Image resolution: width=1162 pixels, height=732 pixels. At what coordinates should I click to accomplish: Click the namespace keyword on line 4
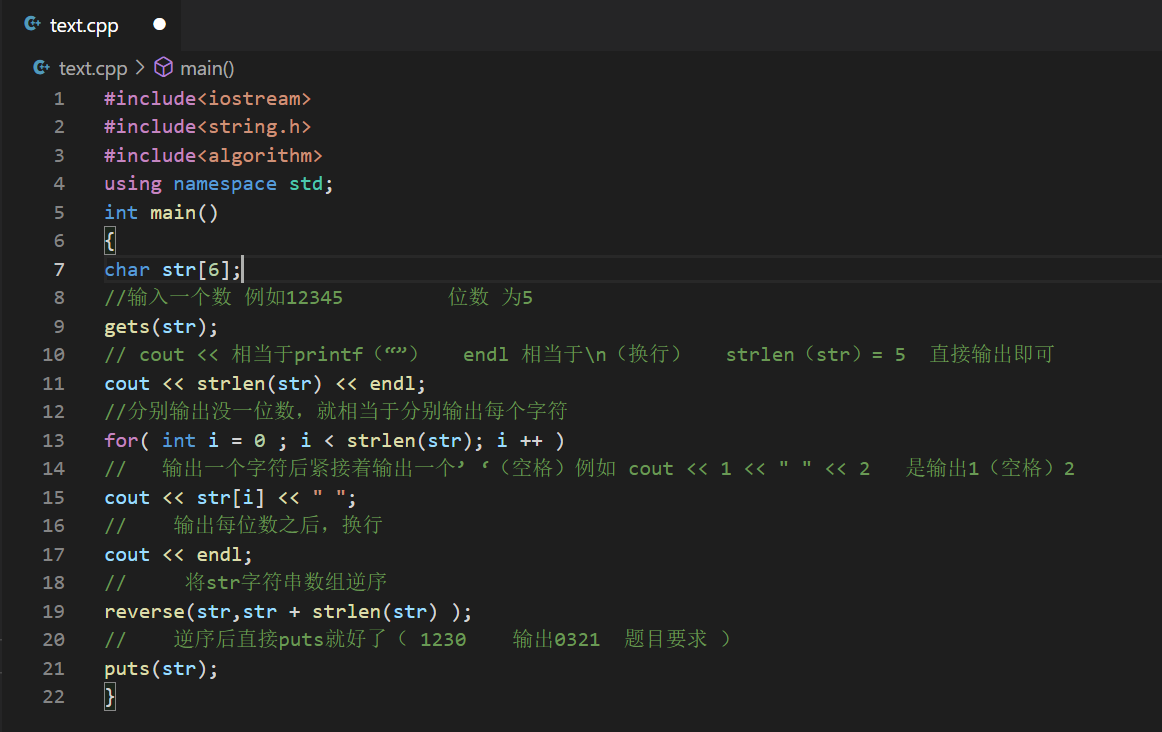224,184
